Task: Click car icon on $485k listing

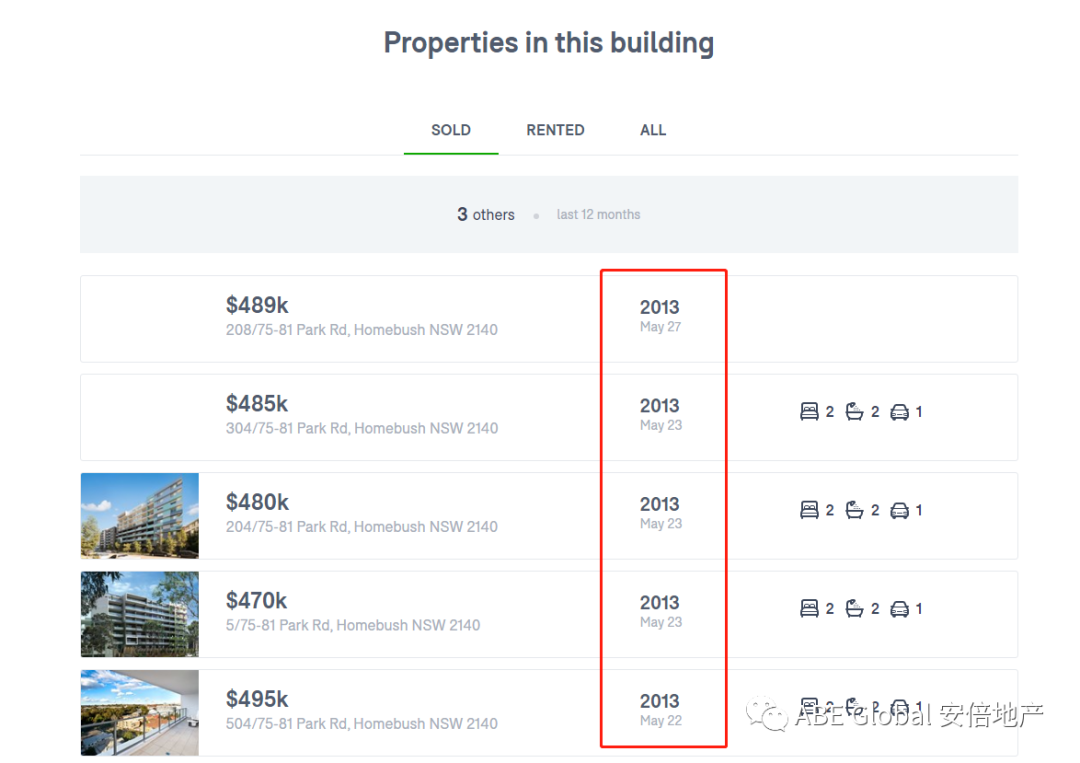Action: (x=899, y=412)
